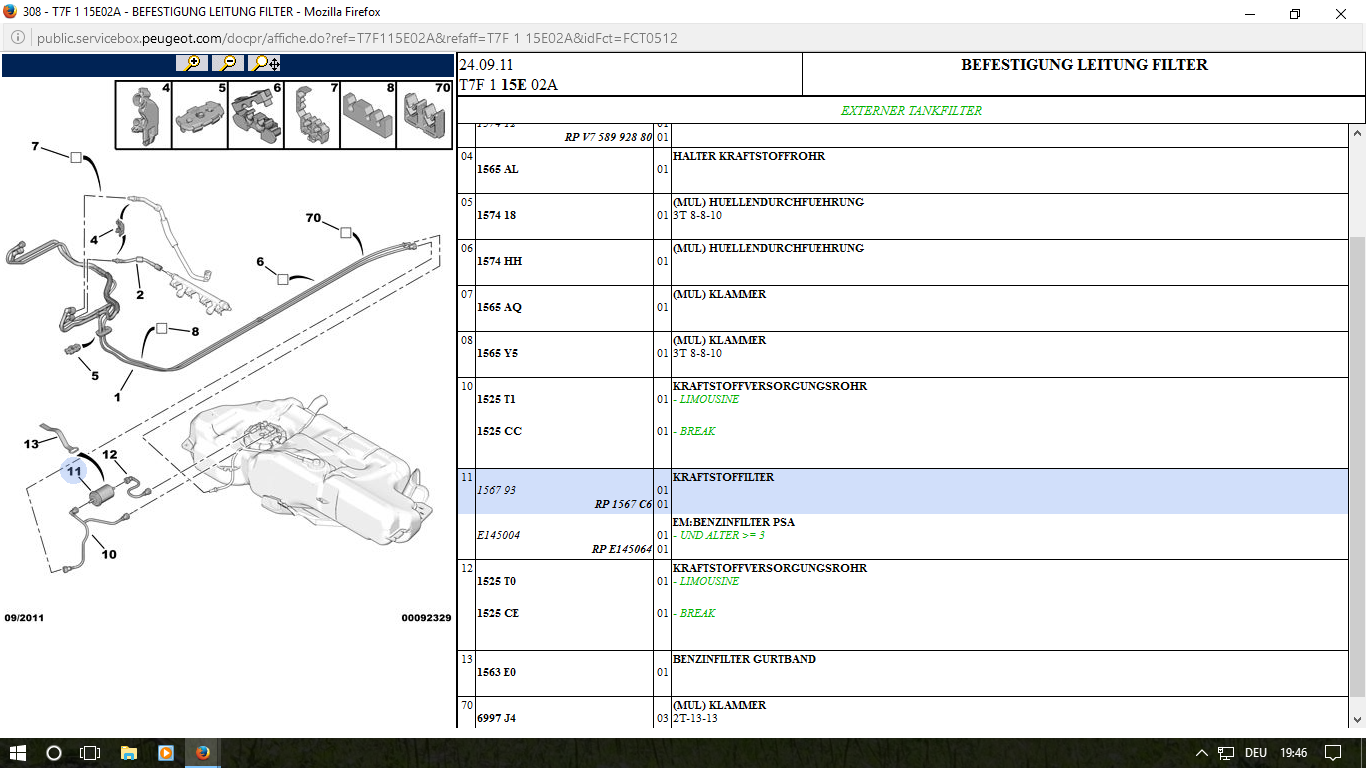Viewport: 1366px width, 768px height.
Task: Click the page info icon in address bar
Action: coord(18,38)
